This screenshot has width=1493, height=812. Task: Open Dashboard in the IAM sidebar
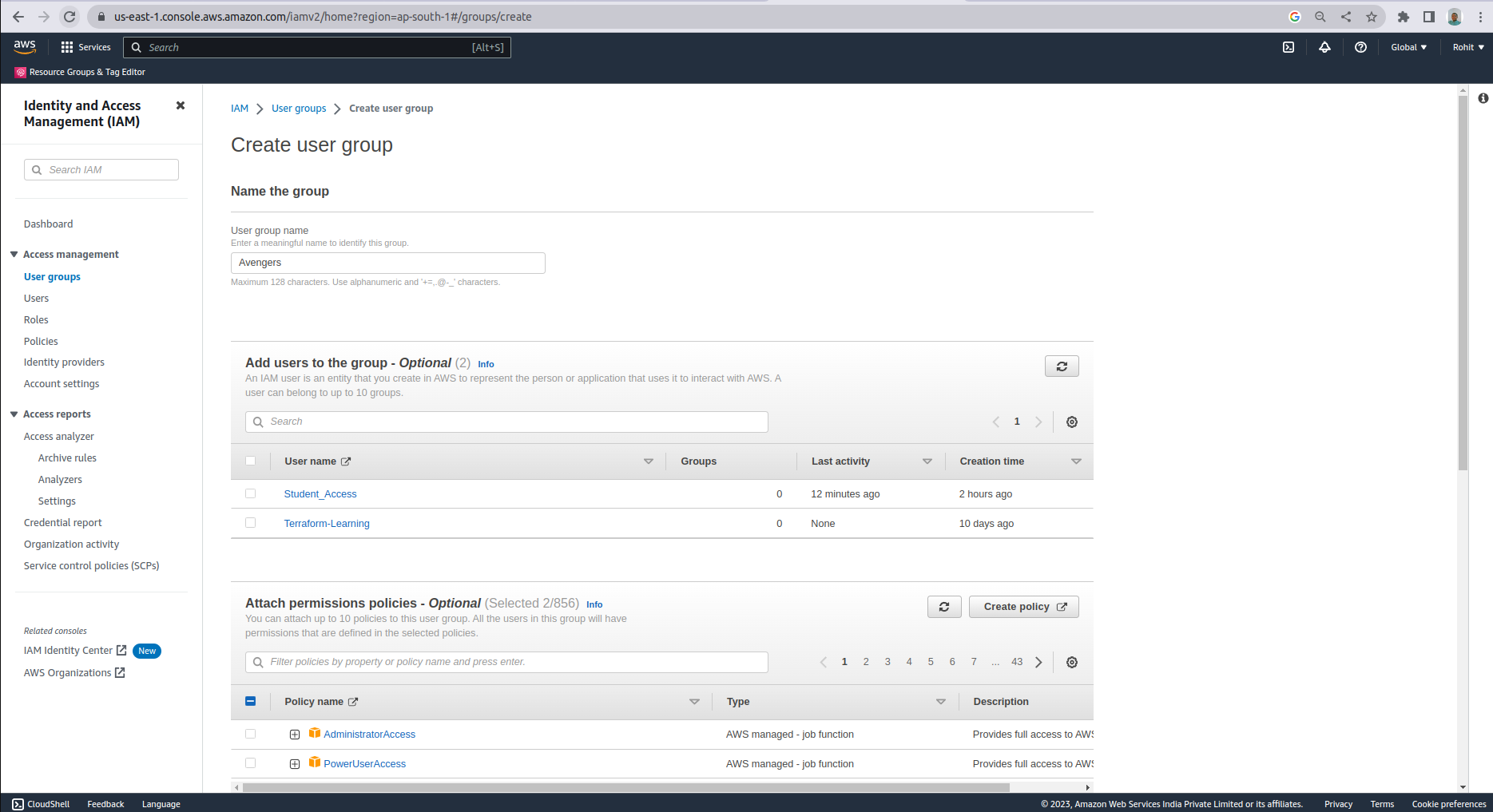click(49, 224)
